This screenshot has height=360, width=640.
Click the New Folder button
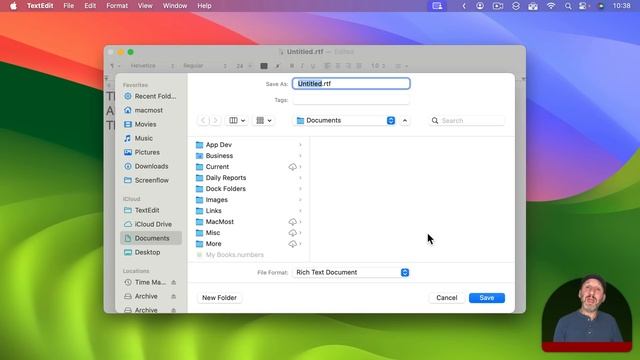[x=219, y=298]
